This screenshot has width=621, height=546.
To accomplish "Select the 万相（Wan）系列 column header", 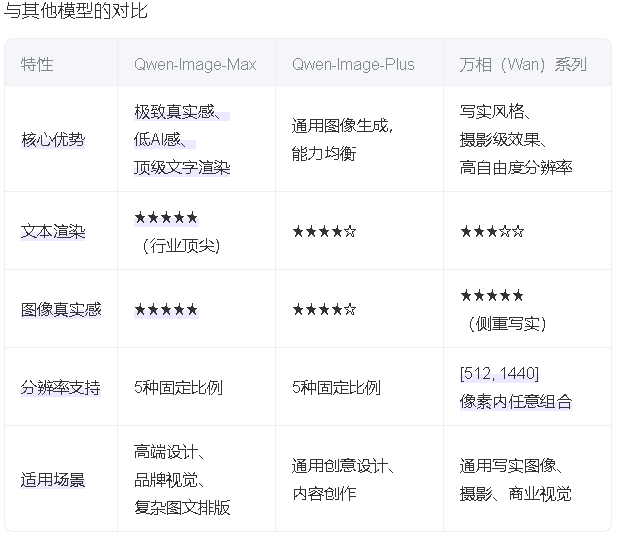I will pos(523,64).
